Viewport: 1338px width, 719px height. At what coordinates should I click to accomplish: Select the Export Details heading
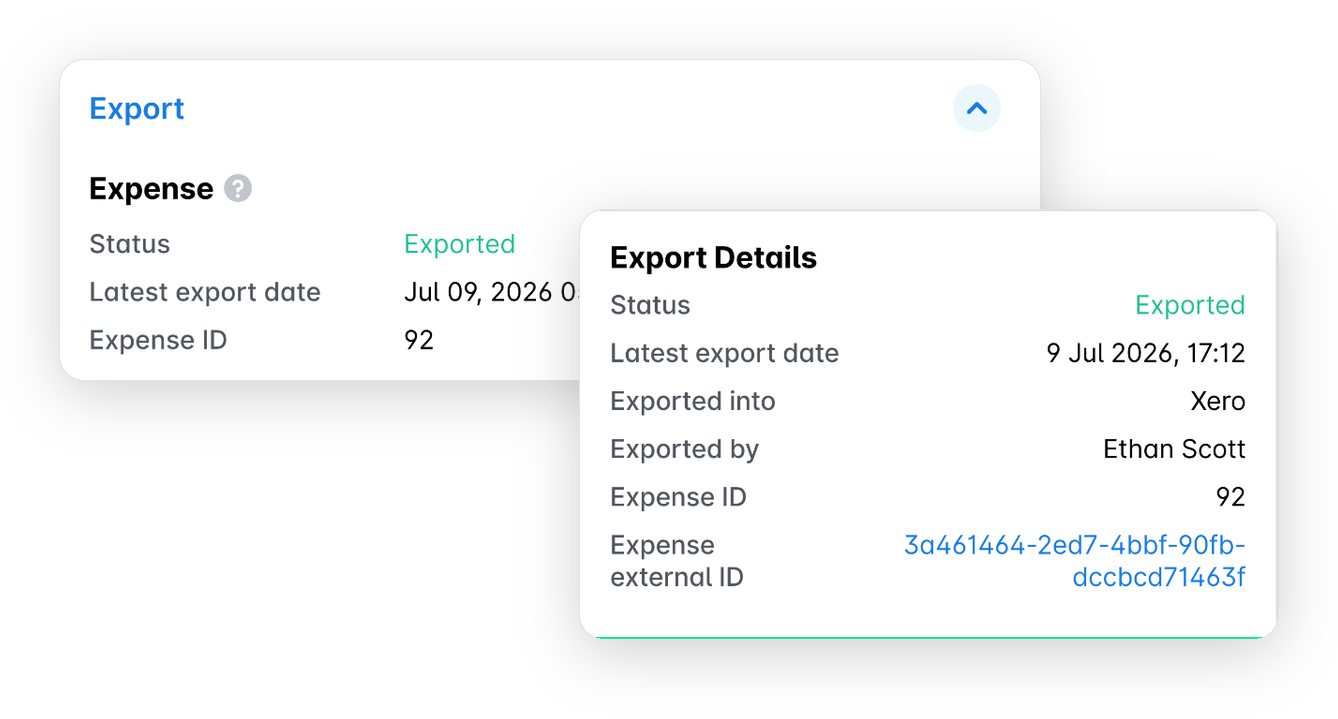pos(713,258)
